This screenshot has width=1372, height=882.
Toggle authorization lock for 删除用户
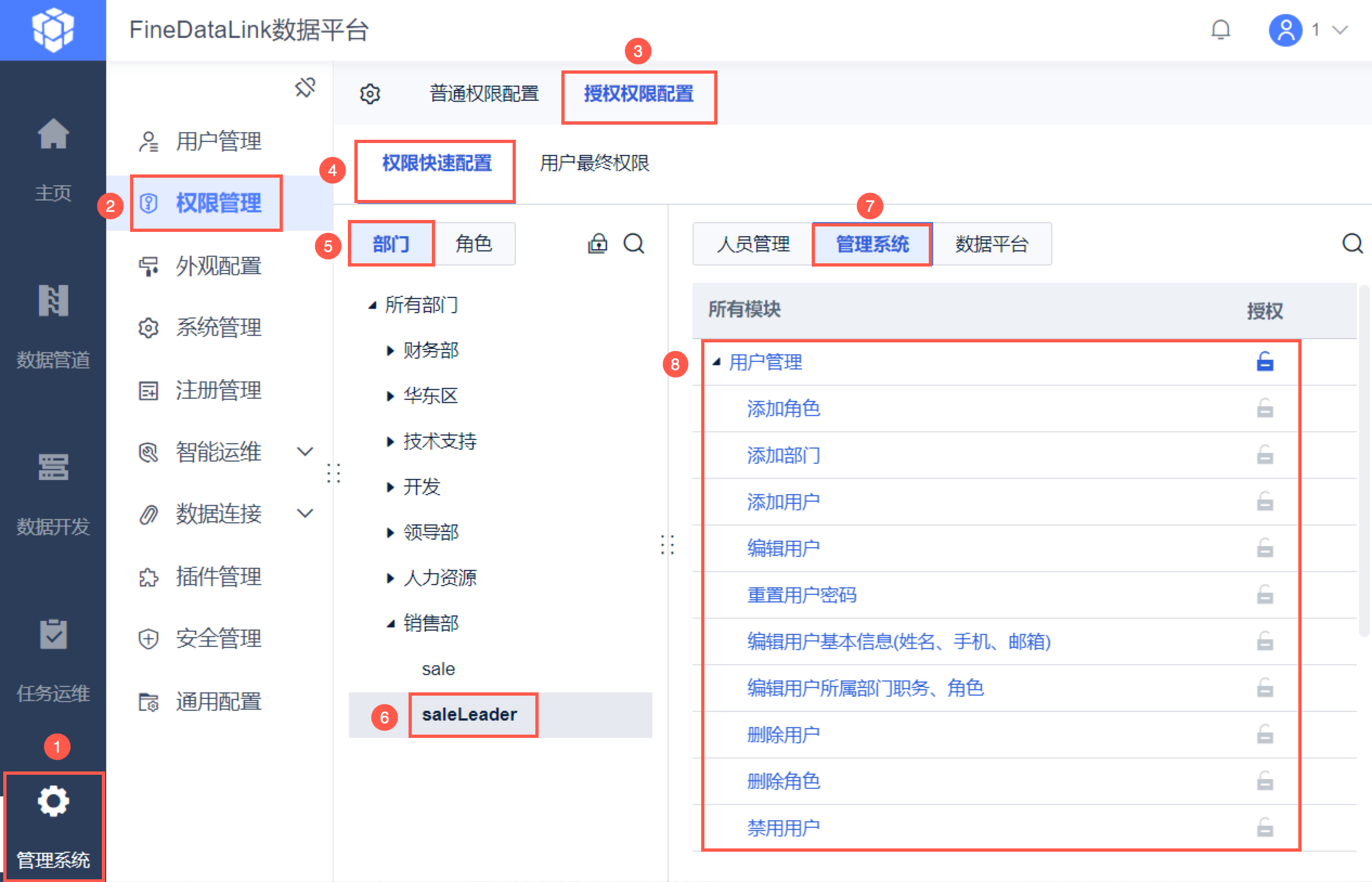[x=1265, y=735]
